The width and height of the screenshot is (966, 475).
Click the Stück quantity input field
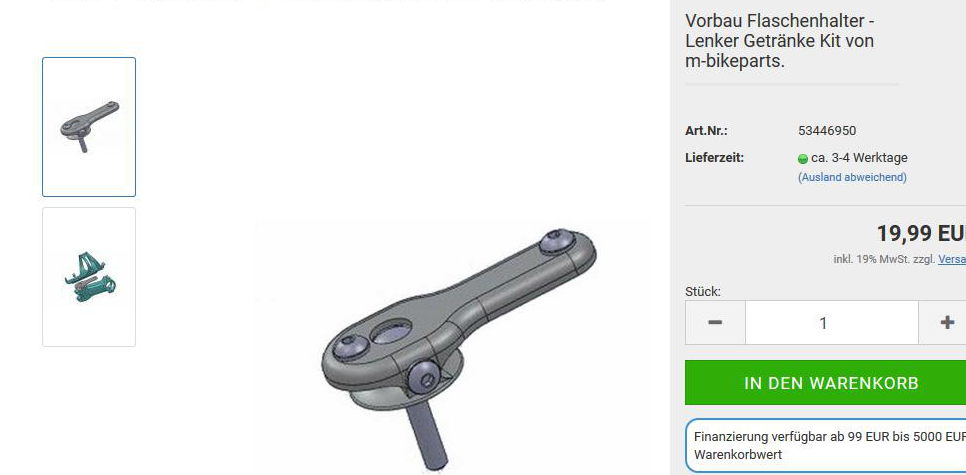[x=832, y=323]
